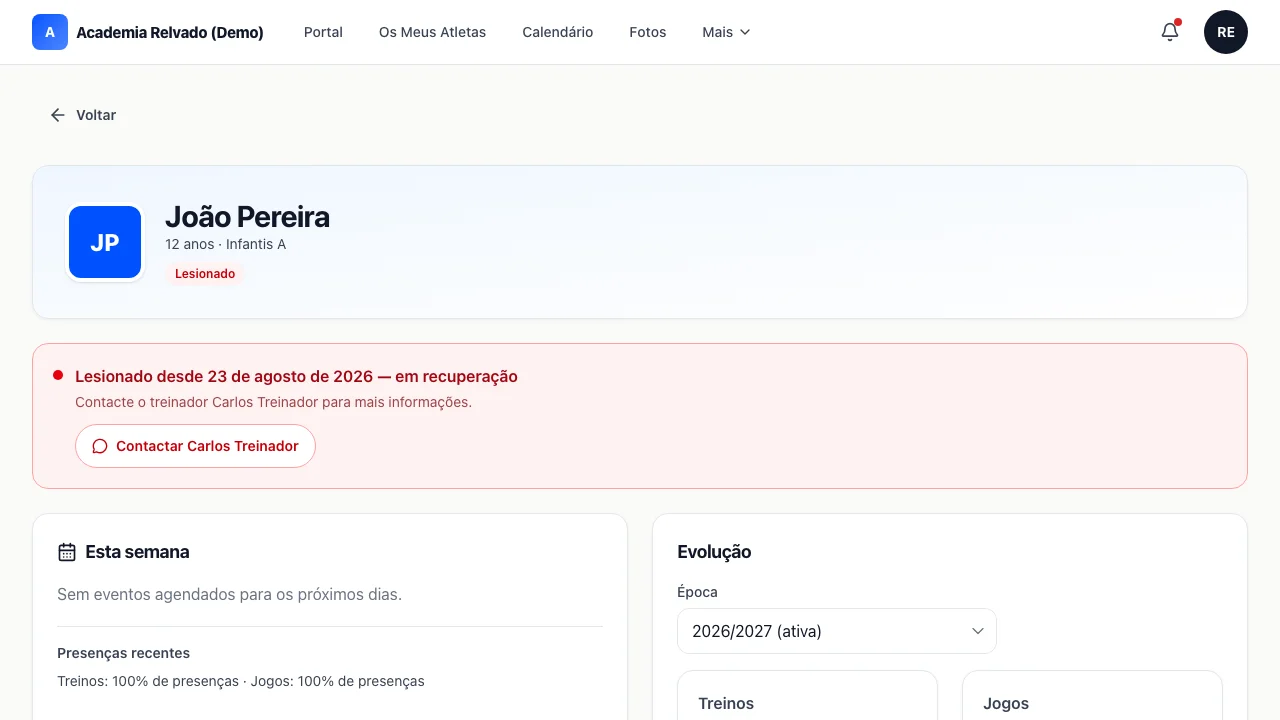Click the injury date alert heading
This screenshot has height=720, width=1280.
[296, 377]
